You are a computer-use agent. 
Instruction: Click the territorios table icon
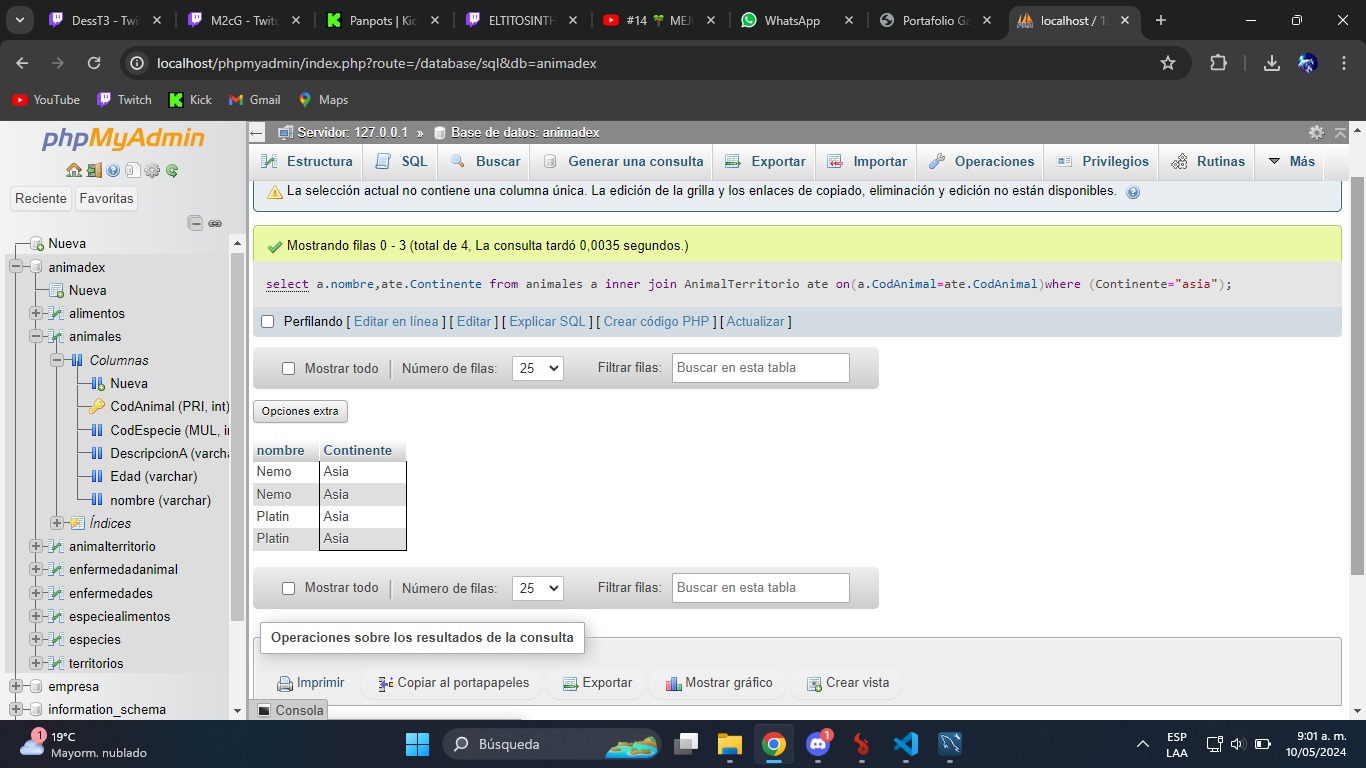pyautogui.click(x=57, y=663)
